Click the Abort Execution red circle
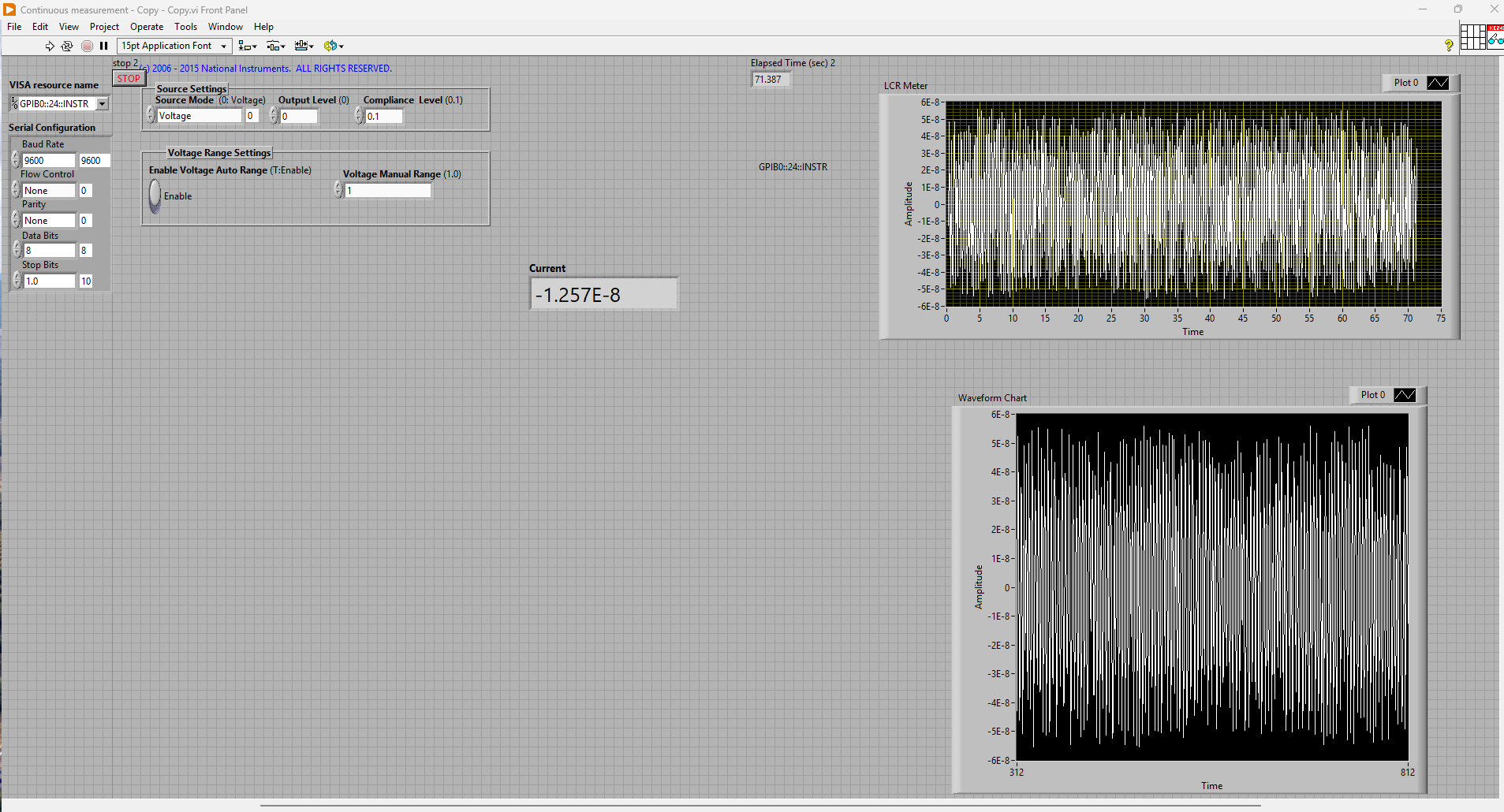Screen dimensions: 1504x812 (x=87, y=46)
